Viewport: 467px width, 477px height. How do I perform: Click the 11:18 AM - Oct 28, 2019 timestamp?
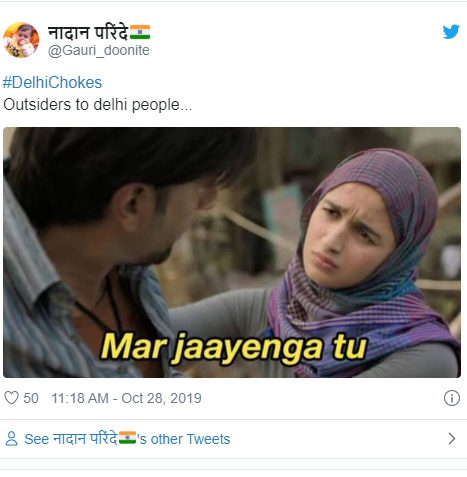coord(126,398)
